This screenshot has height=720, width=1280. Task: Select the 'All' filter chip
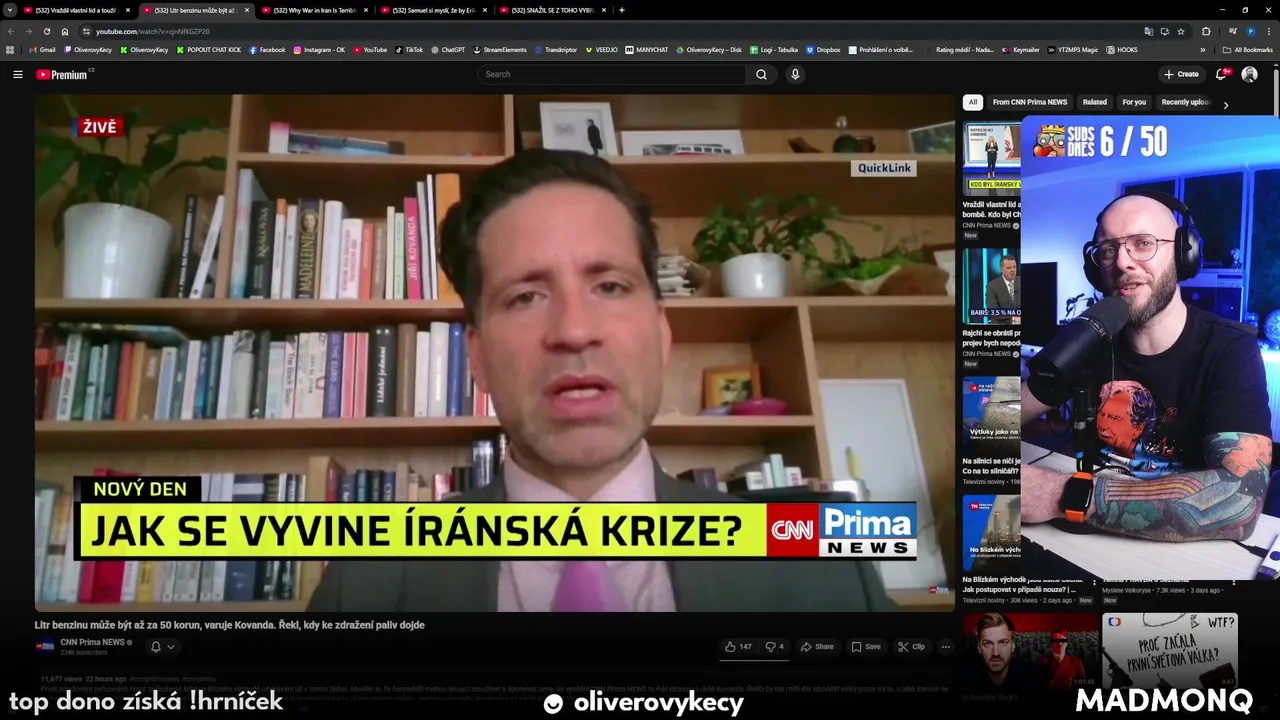973,102
